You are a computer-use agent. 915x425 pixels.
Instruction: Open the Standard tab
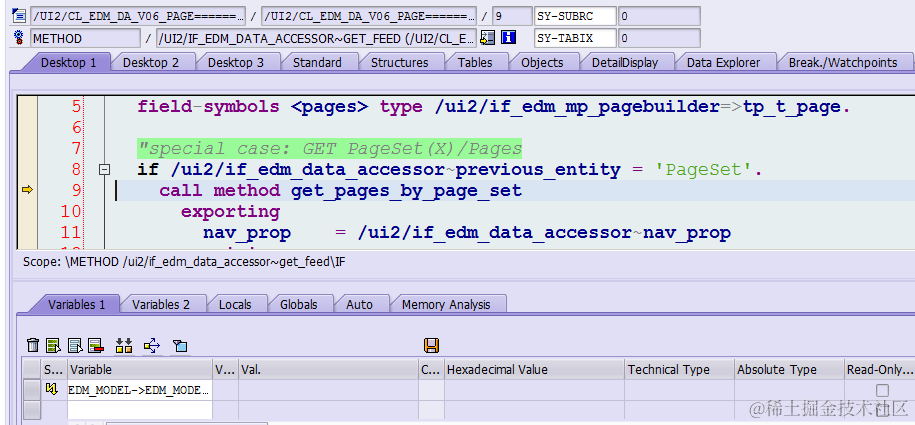tap(317, 62)
